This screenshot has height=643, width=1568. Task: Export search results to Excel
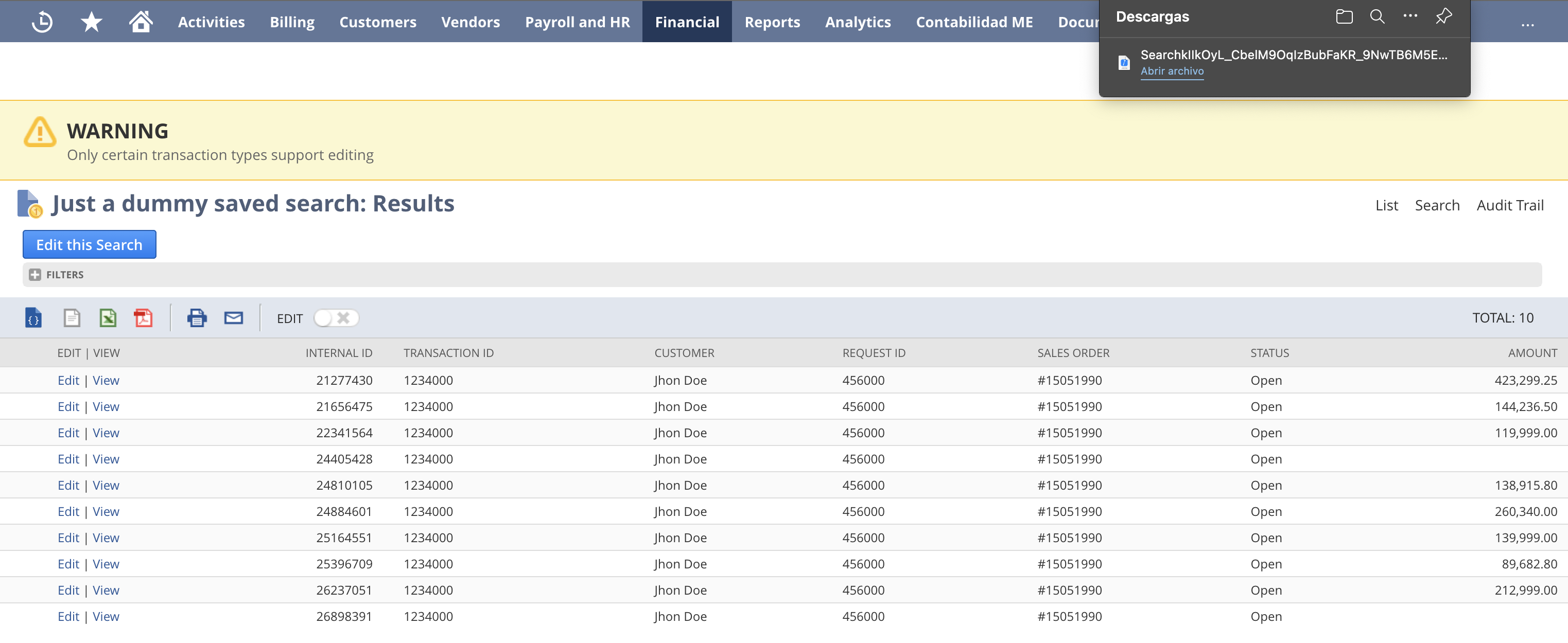(108, 317)
